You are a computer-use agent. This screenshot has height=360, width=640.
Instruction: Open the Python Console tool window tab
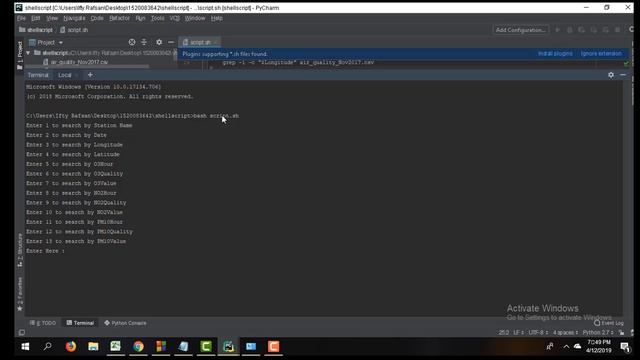125,323
